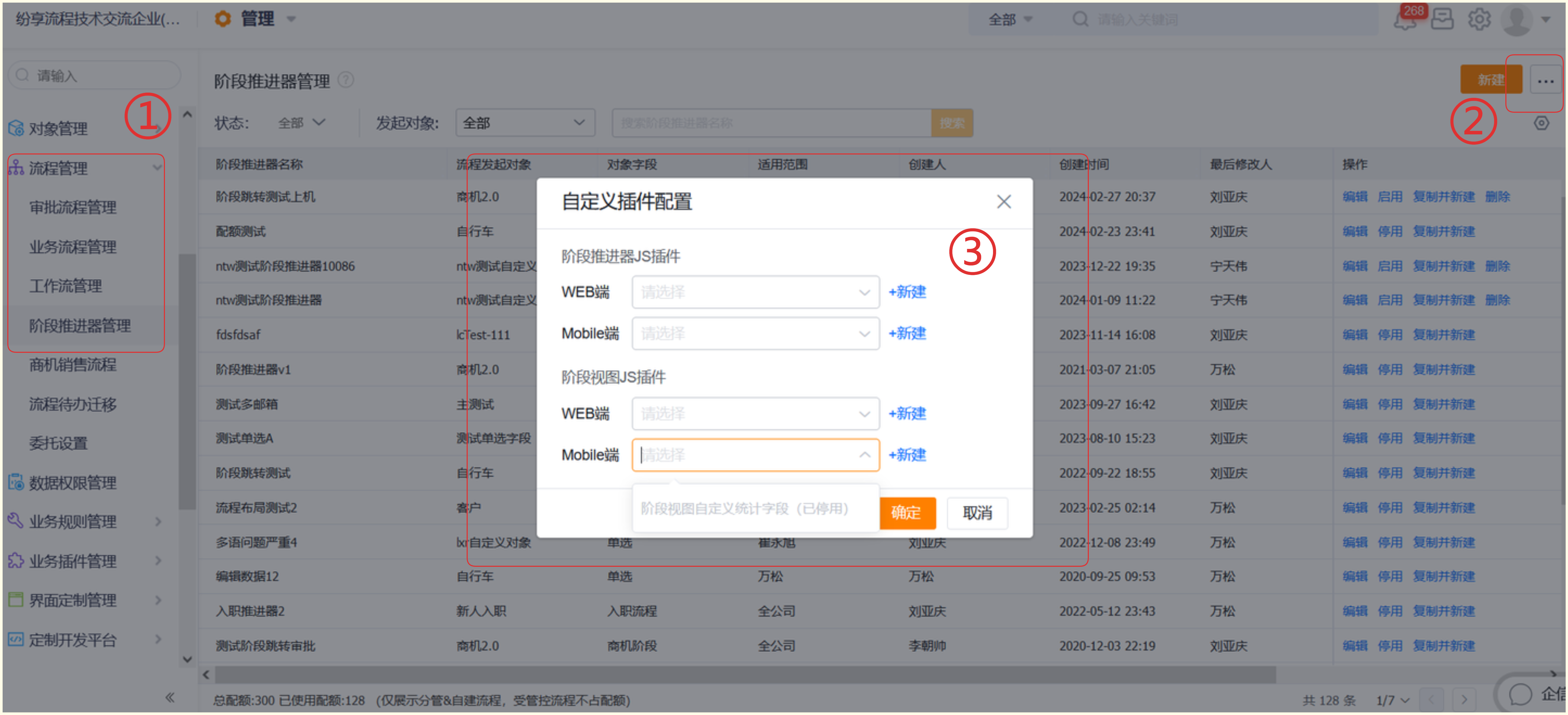1568x715 pixels.
Task: Open 工作流管理 in sidebar
Action: click(x=66, y=285)
